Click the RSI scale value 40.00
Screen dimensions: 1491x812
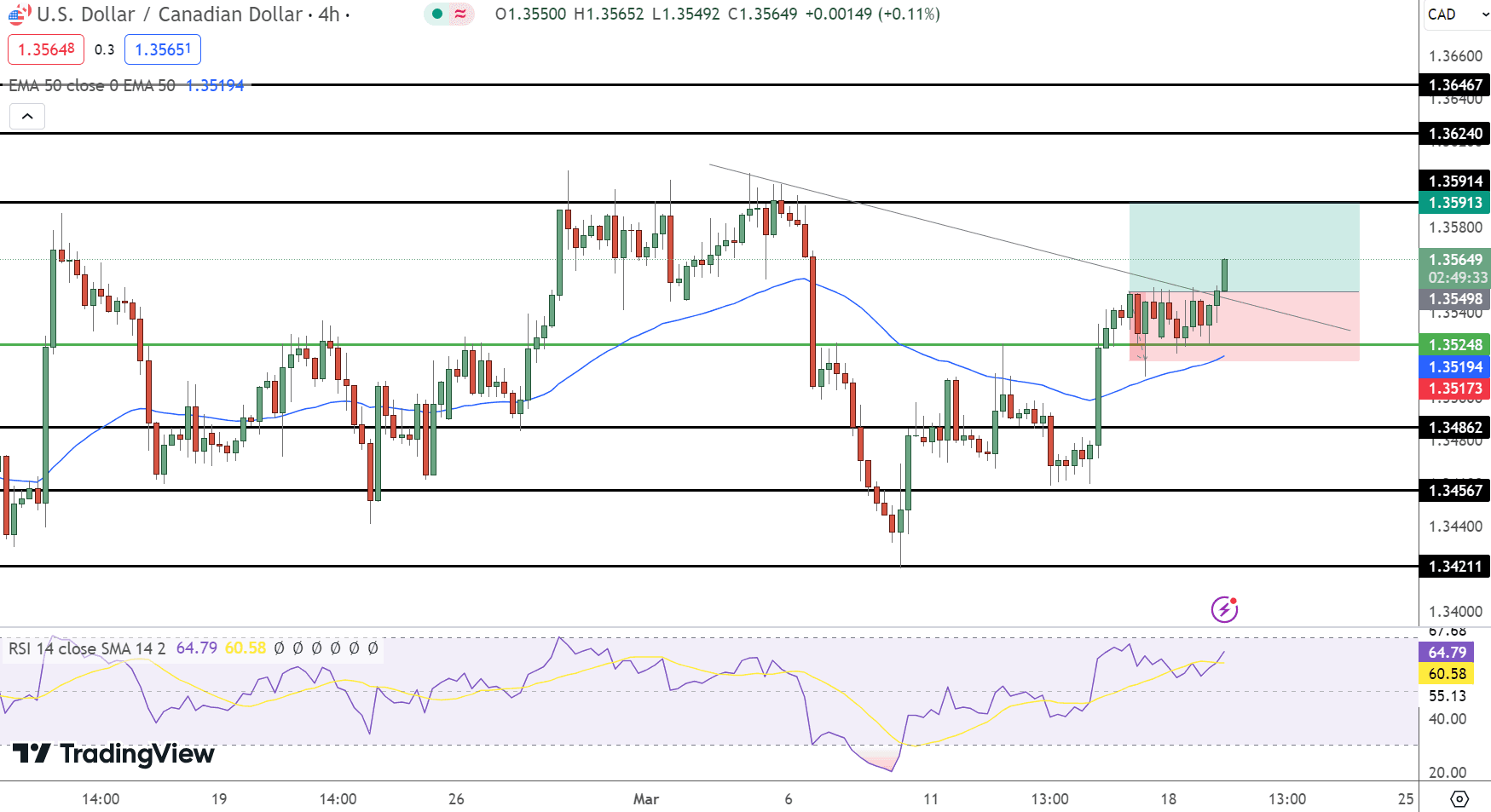click(x=1448, y=719)
